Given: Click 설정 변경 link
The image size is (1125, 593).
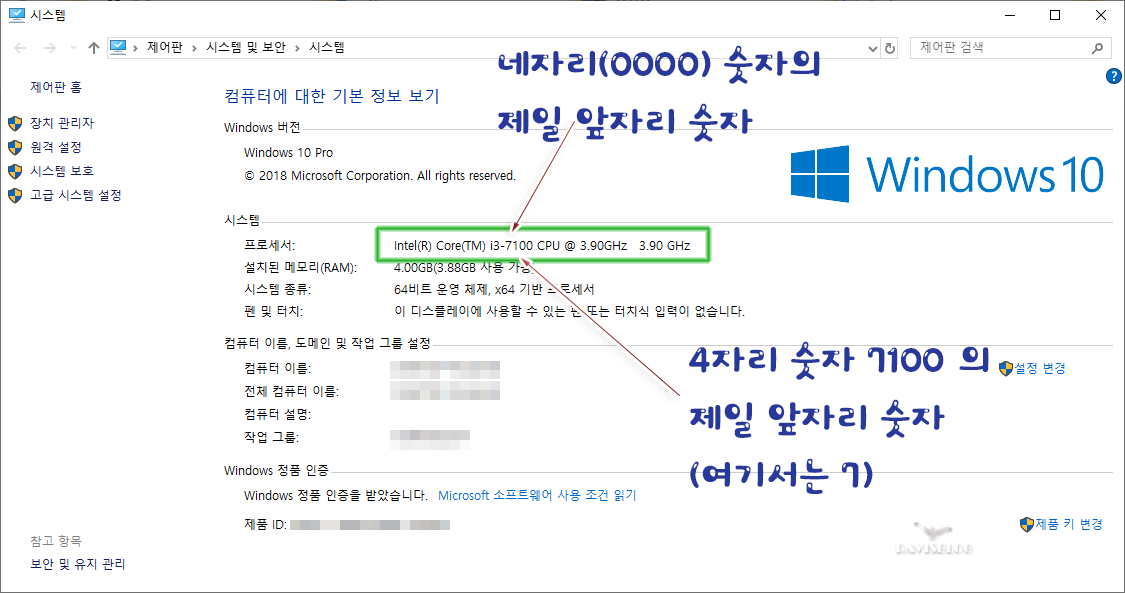Looking at the screenshot, I should coord(1040,368).
